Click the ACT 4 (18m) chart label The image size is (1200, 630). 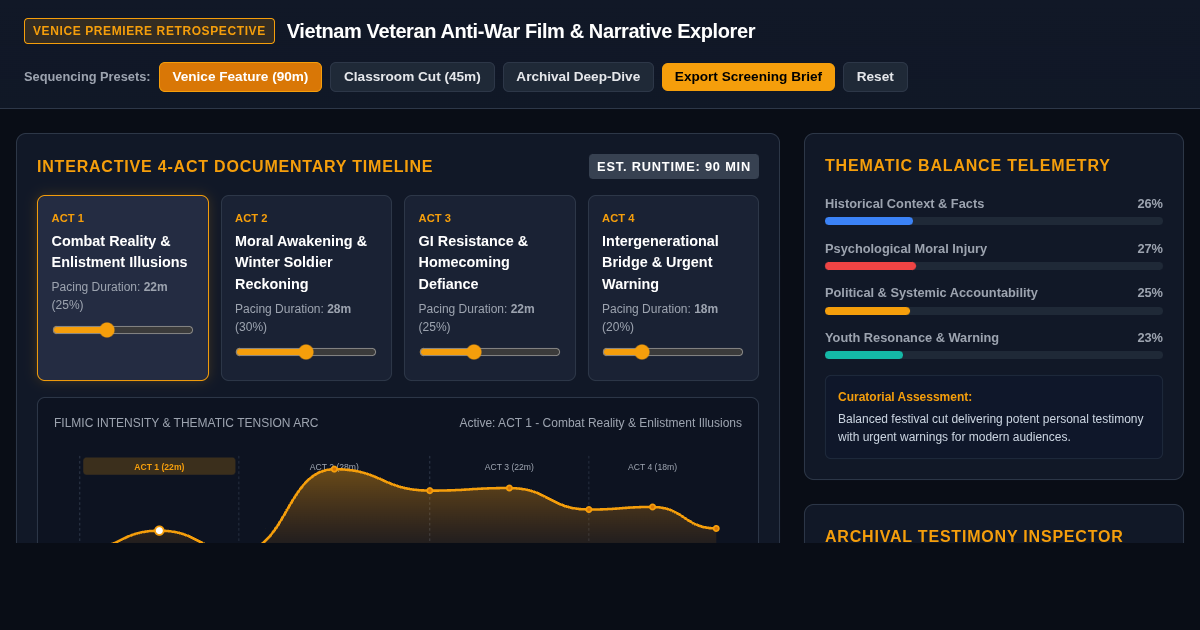tap(652, 467)
